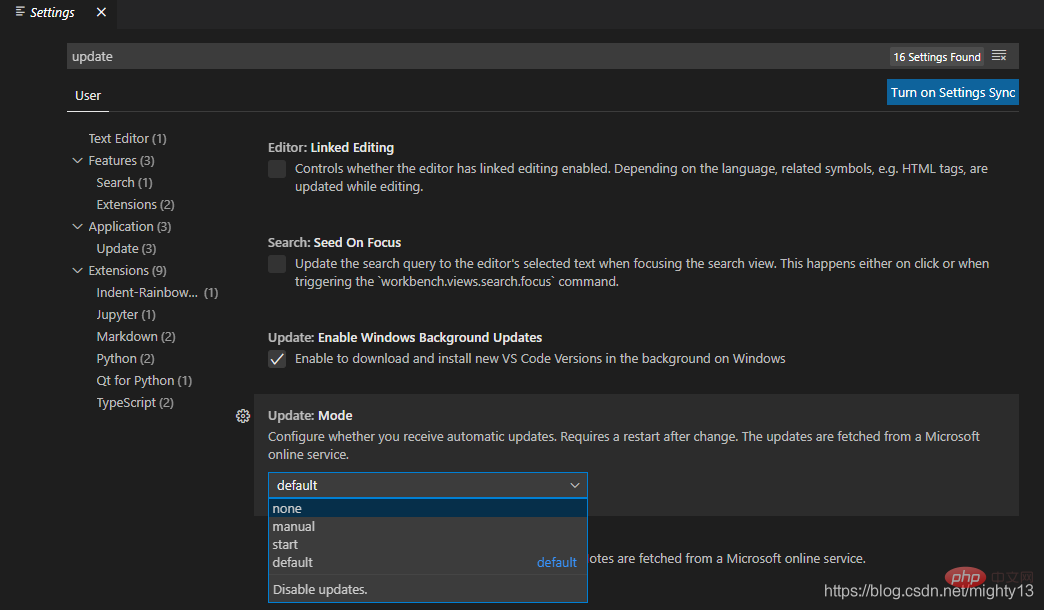1044x610 pixels.
Task: Select Features (3) category
Action: tap(121, 160)
